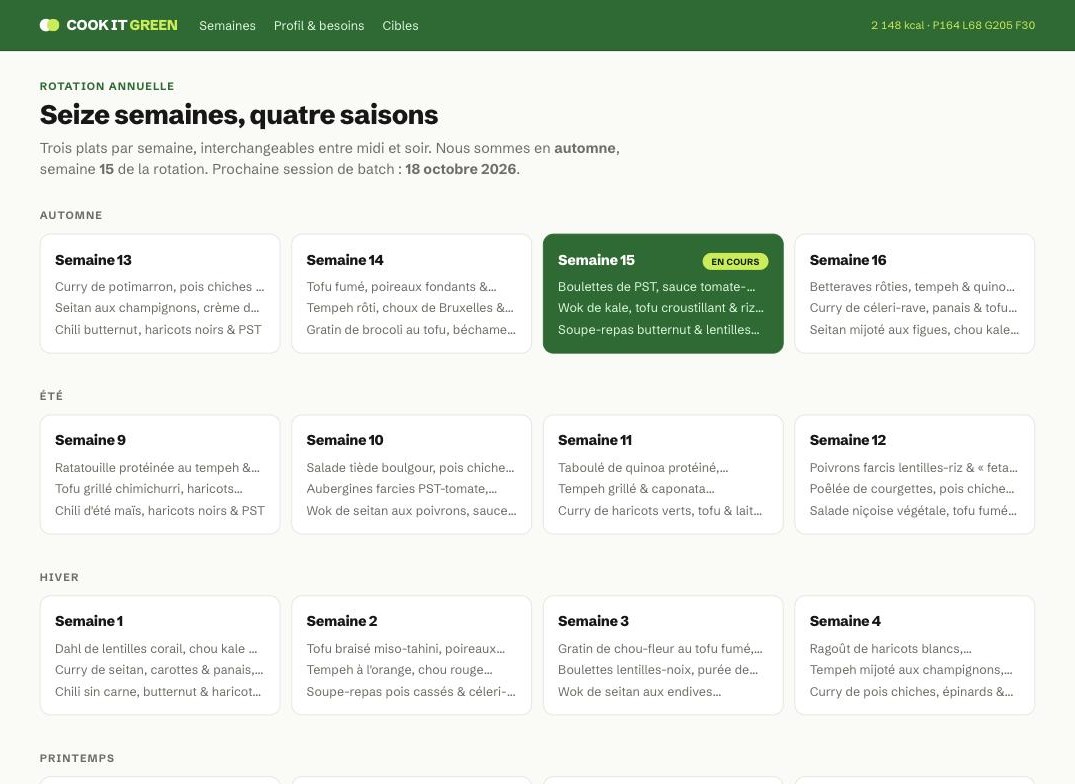Click 'Curry de céleri-rave, panais & tofu'
The height and width of the screenshot is (784, 1075).
[913, 308]
